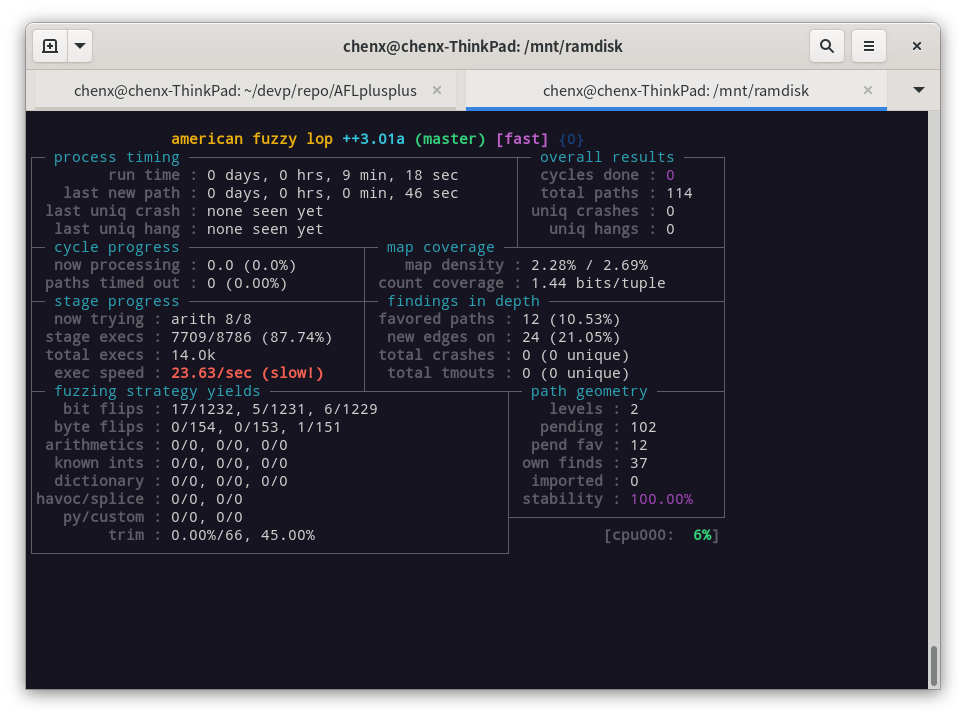Click new edges on '24 (21.05%)'
Screen dimensions: 966x718
pyautogui.click(x=571, y=337)
